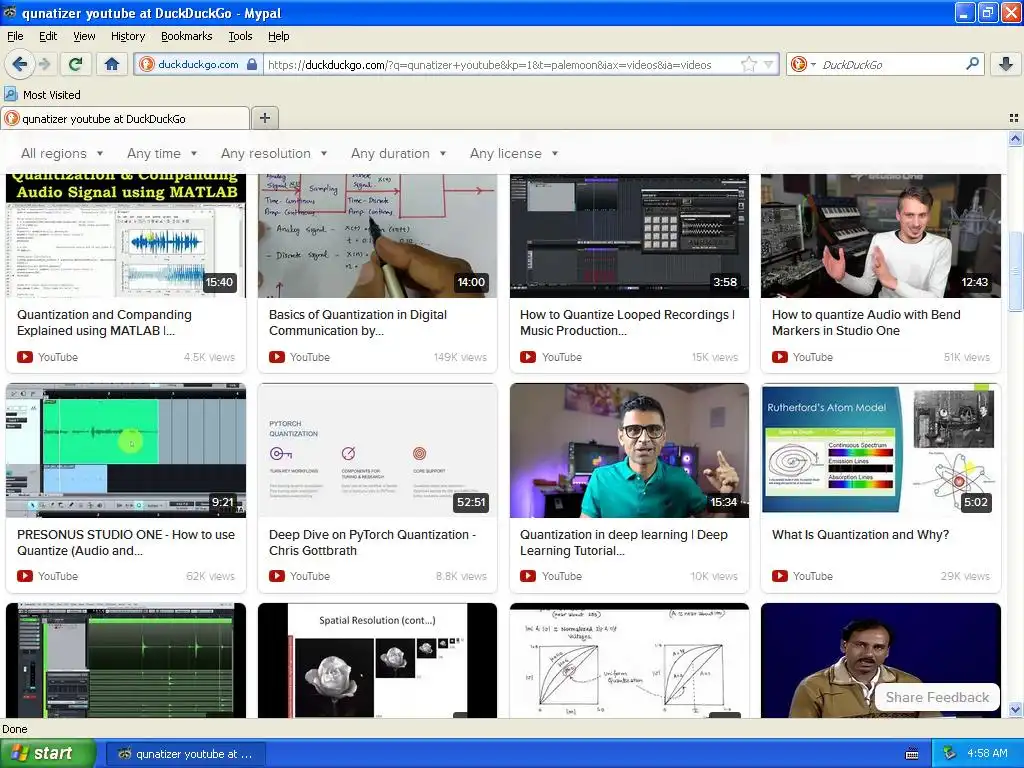Click the Mypal taskbar window button
Image resolution: width=1024 pixels, height=768 pixels.
tap(187, 754)
